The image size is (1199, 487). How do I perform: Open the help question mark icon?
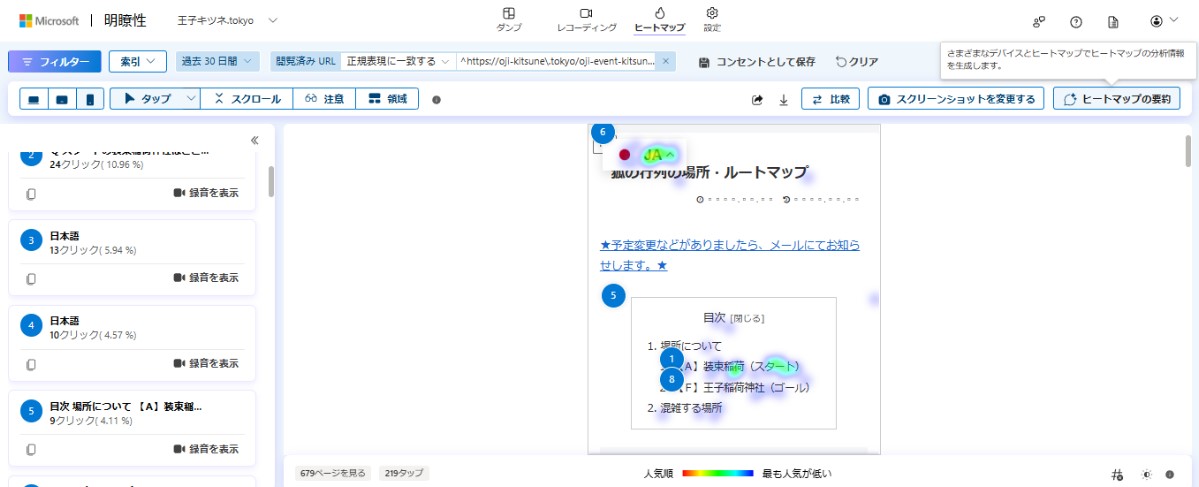pos(1076,21)
